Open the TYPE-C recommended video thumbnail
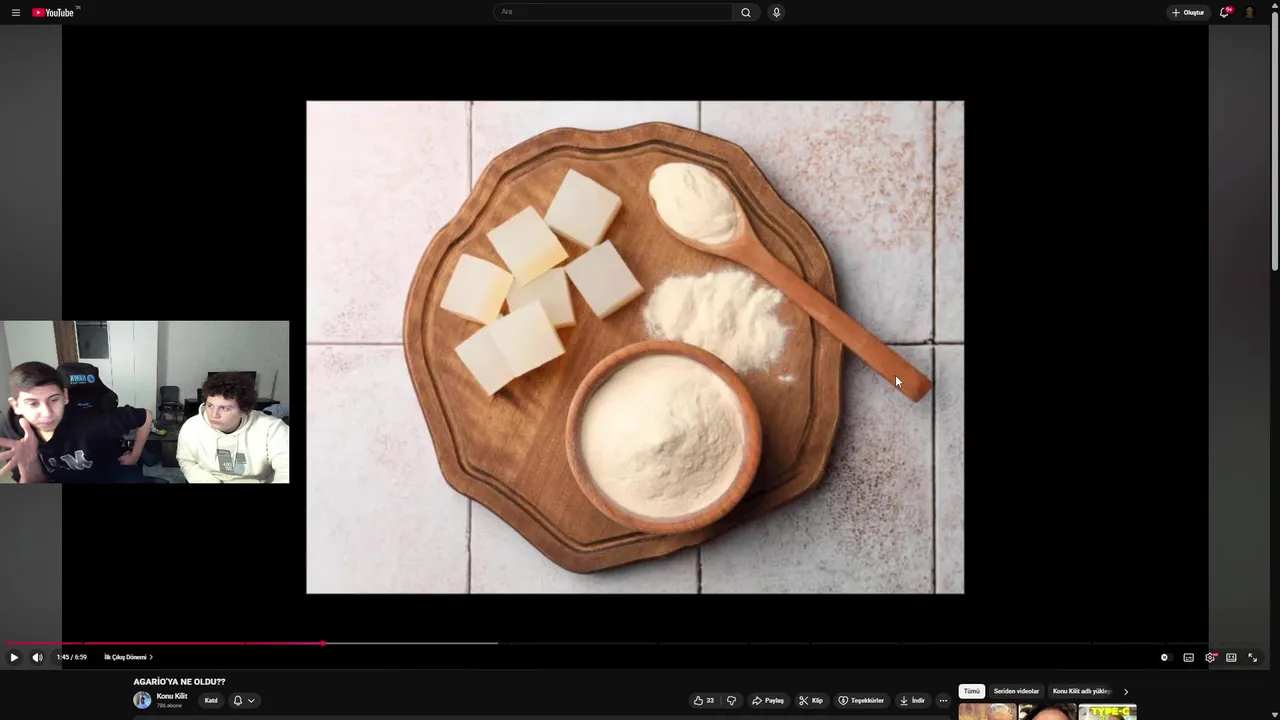 1107,712
